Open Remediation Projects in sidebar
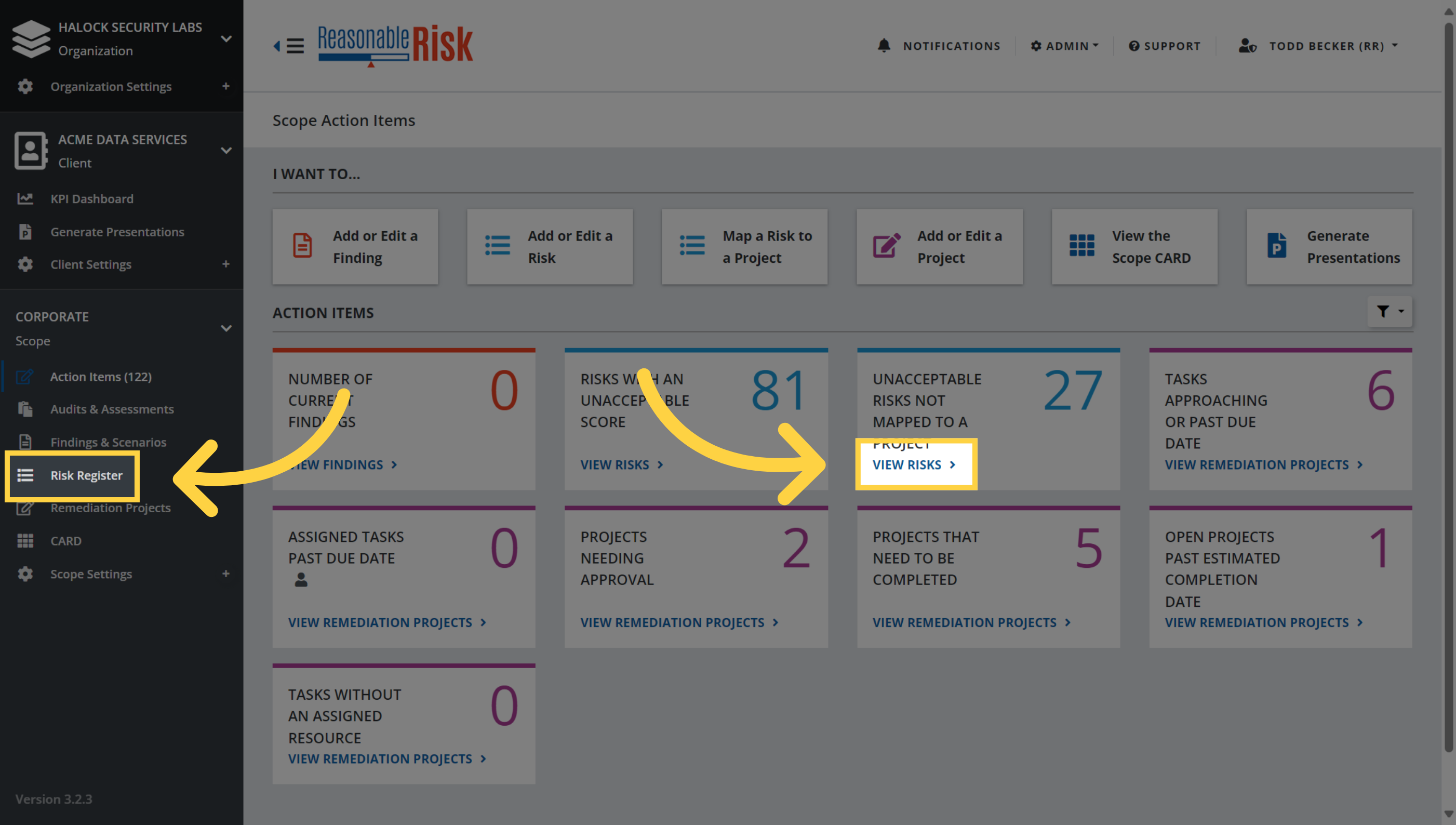Image resolution: width=1456 pixels, height=825 pixels. click(x=111, y=508)
